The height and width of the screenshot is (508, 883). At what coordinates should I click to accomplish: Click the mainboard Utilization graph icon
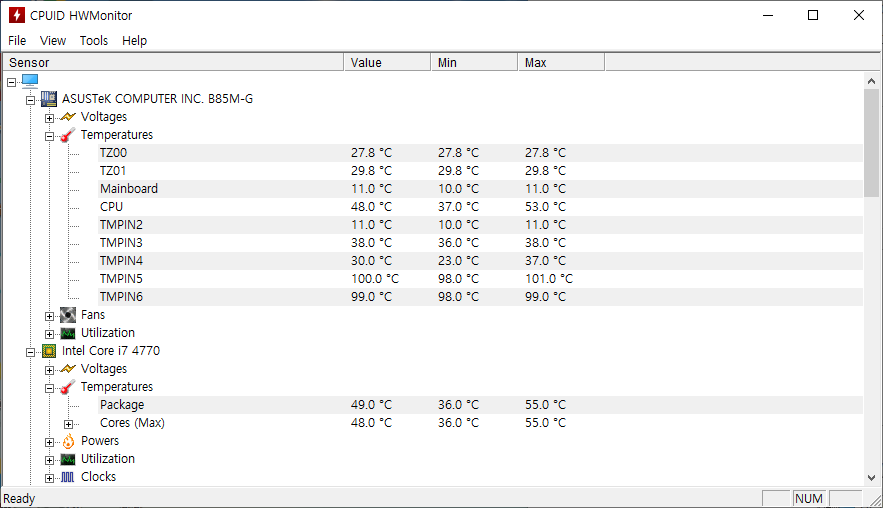coord(68,333)
